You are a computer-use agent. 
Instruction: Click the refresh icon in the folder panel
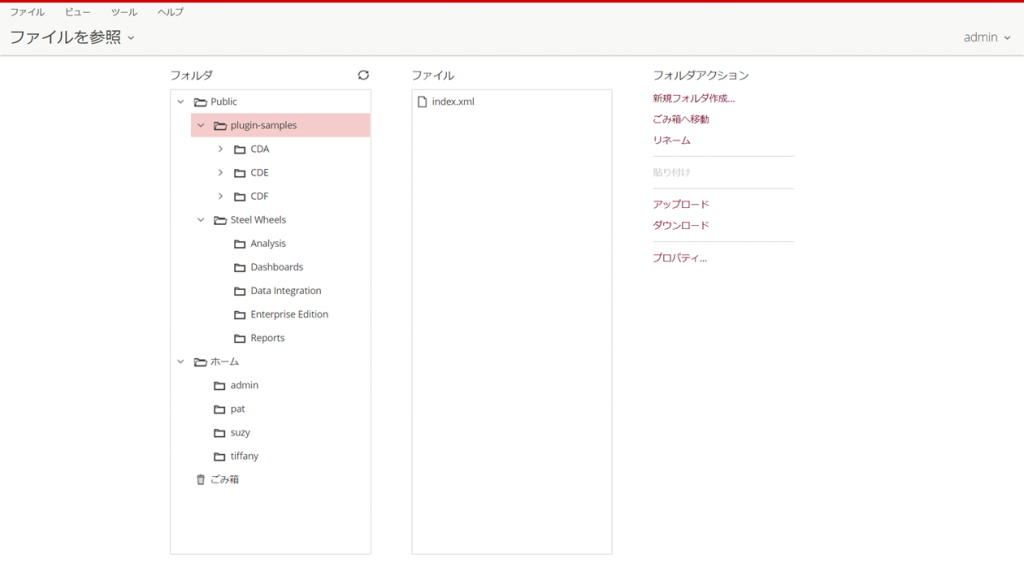(363, 75)
